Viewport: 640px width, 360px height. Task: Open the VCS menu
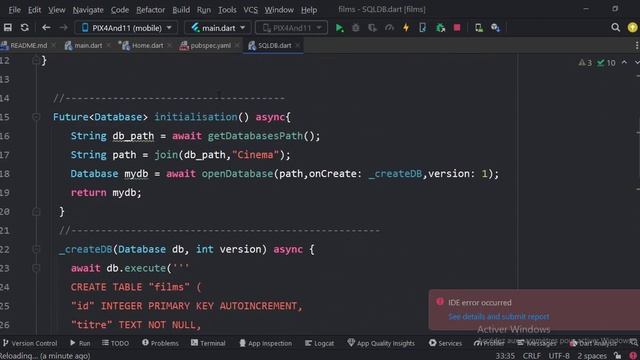250,9
